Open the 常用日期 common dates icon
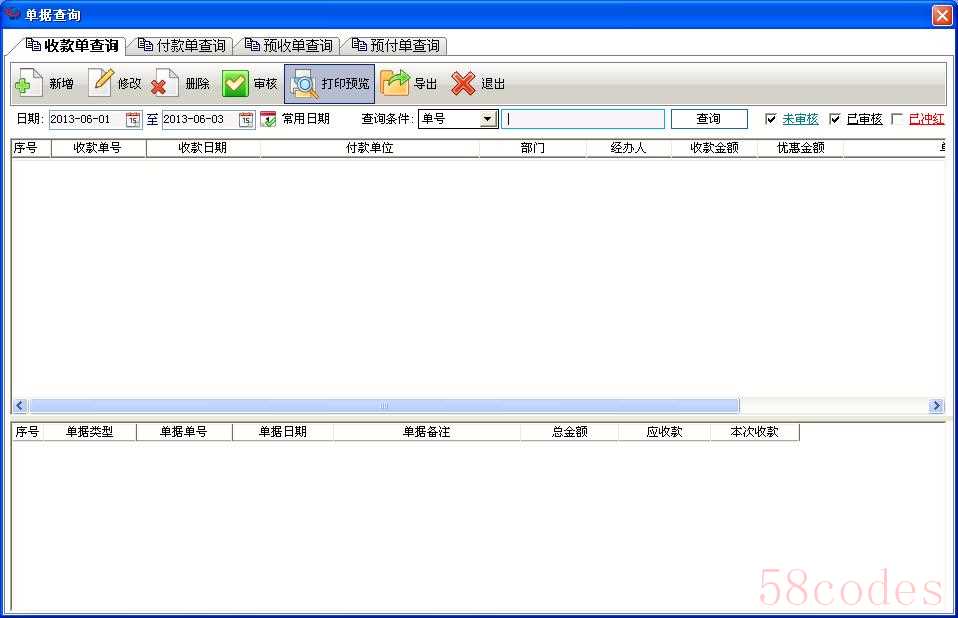958x618 pixels. point(268,119)
